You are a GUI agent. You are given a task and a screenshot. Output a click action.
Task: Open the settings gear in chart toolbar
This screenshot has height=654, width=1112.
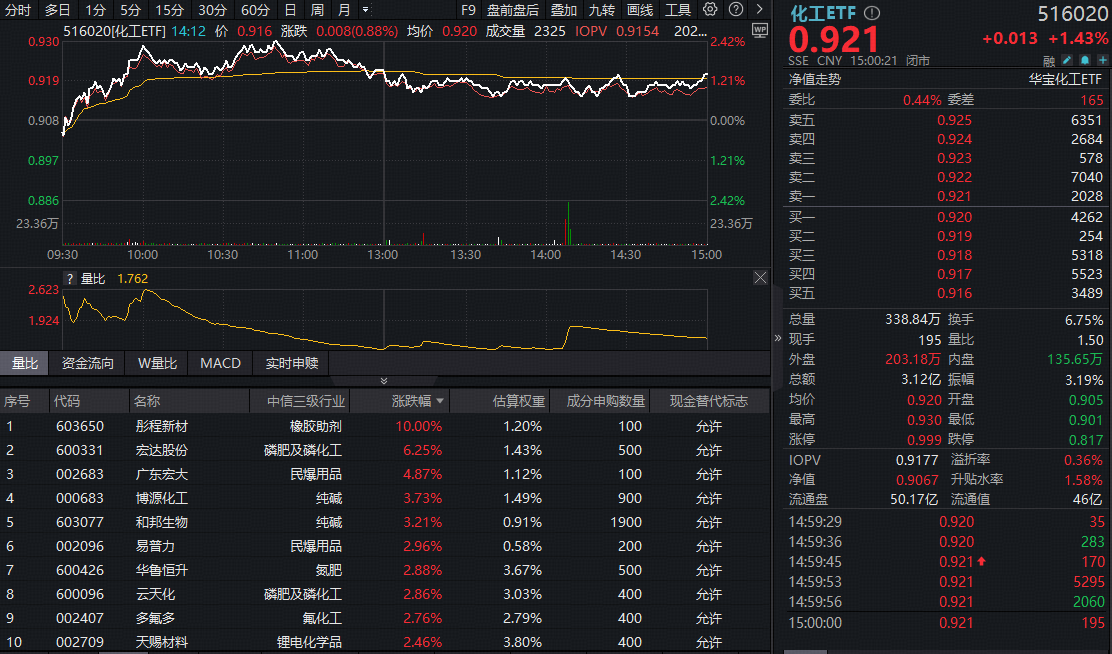click(710, 9)
